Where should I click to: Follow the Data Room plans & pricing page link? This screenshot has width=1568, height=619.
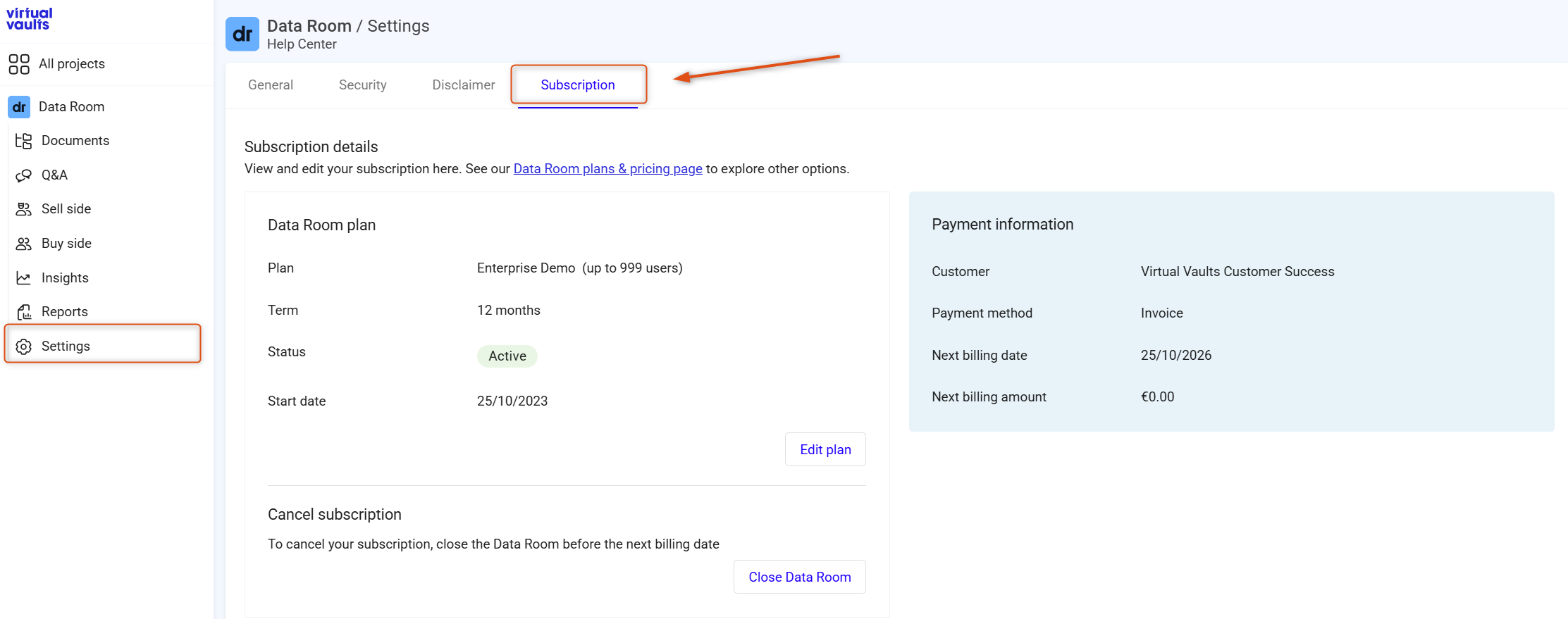607,169
